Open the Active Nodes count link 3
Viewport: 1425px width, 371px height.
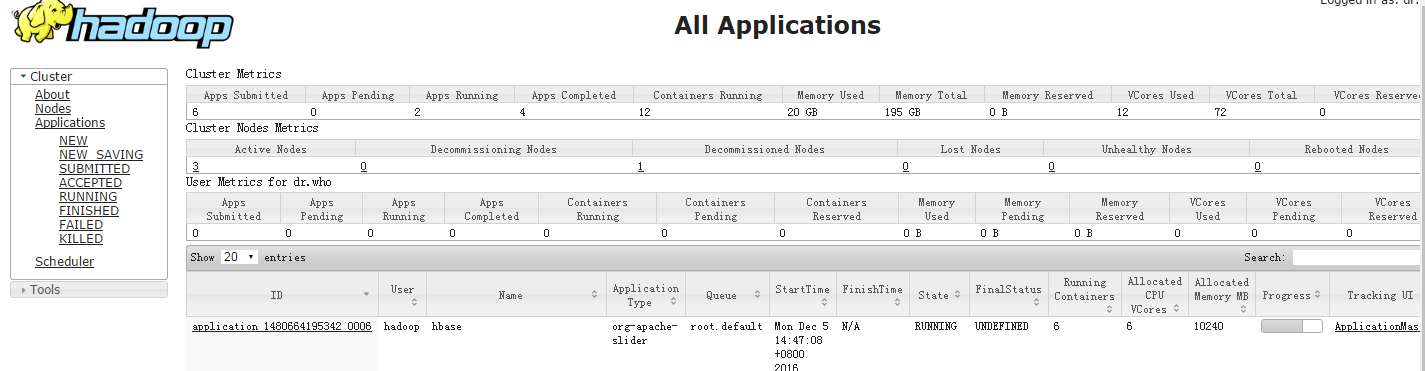[x=196, y=167]
